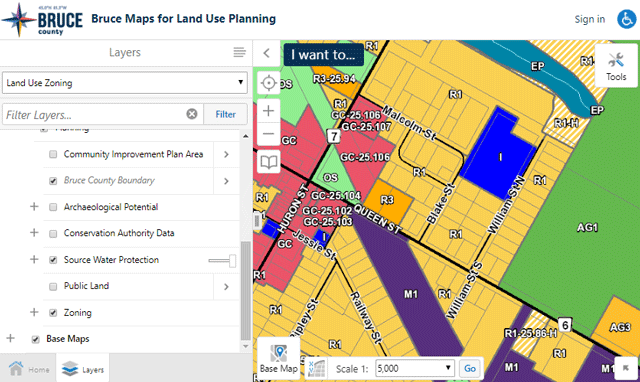640x382 pixels.
Task: Click the Go button beside scale
Action: point(470,369)
